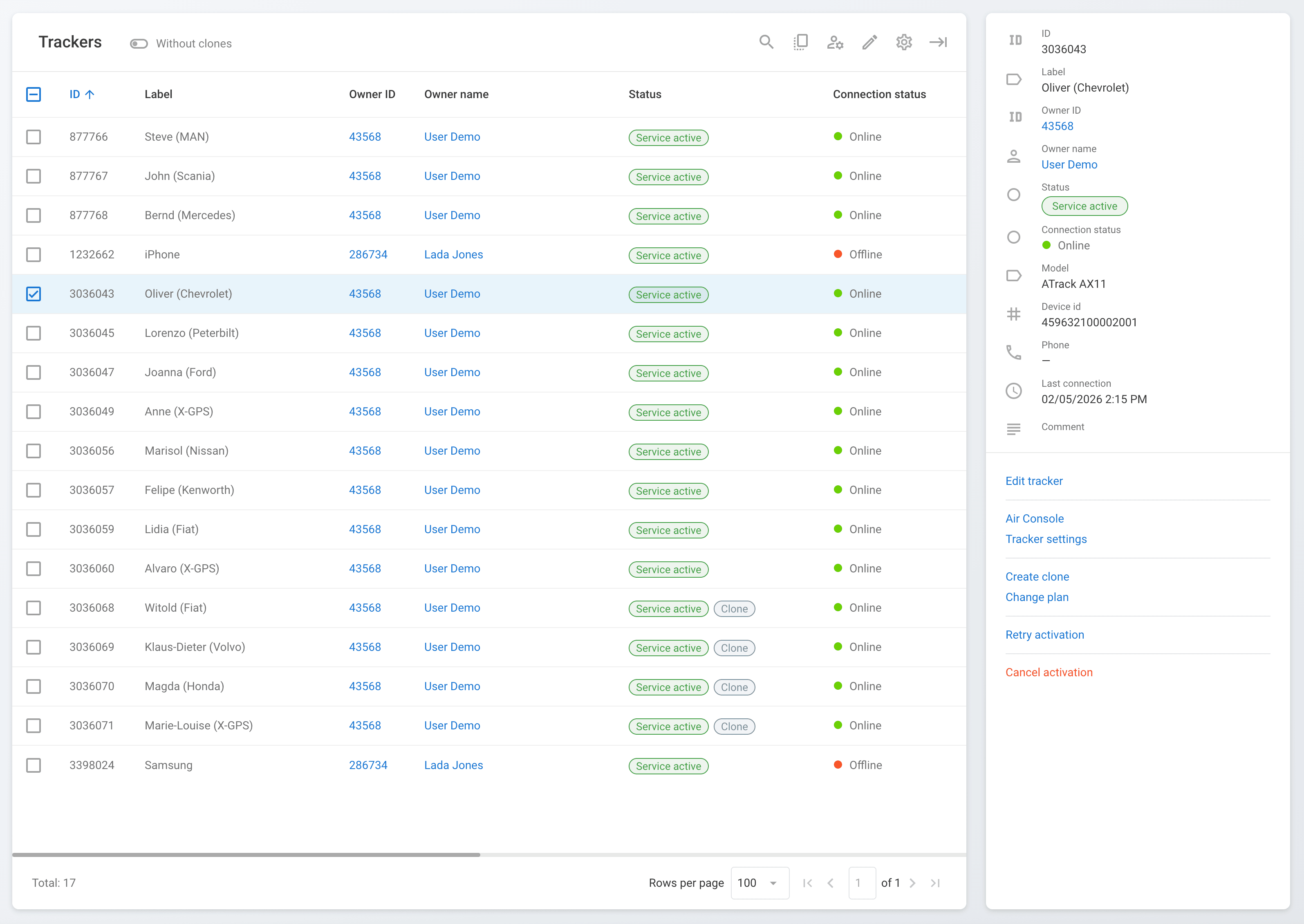Image resolution: width=1304 pixels, height=924 pixels.
Task: Click the search magnifier icon
Action: 766,42
